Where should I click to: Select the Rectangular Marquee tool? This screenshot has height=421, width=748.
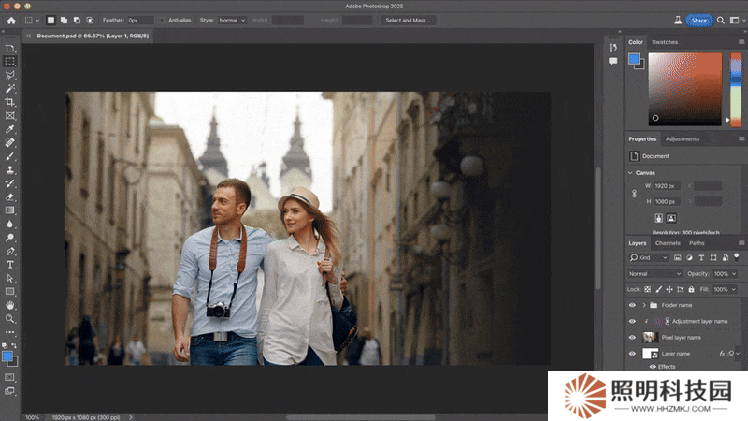[10, 61]
